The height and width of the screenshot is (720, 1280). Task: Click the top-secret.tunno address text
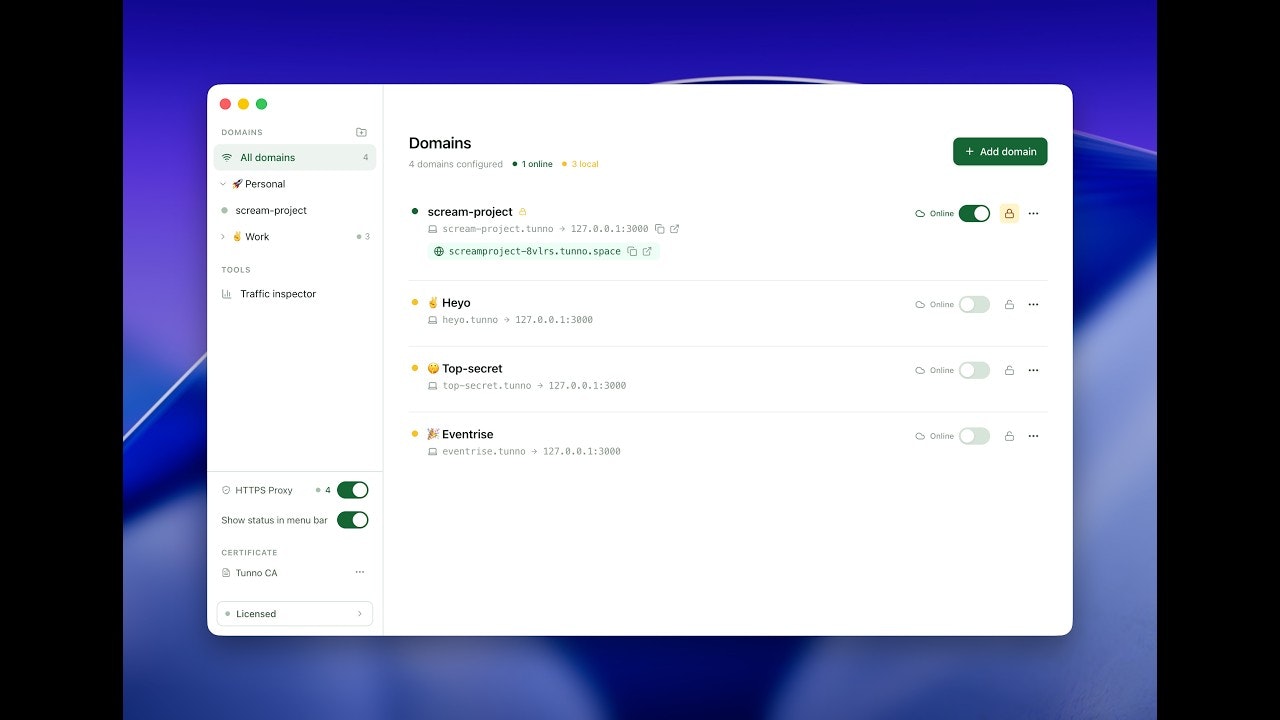[x=487, y=386]
